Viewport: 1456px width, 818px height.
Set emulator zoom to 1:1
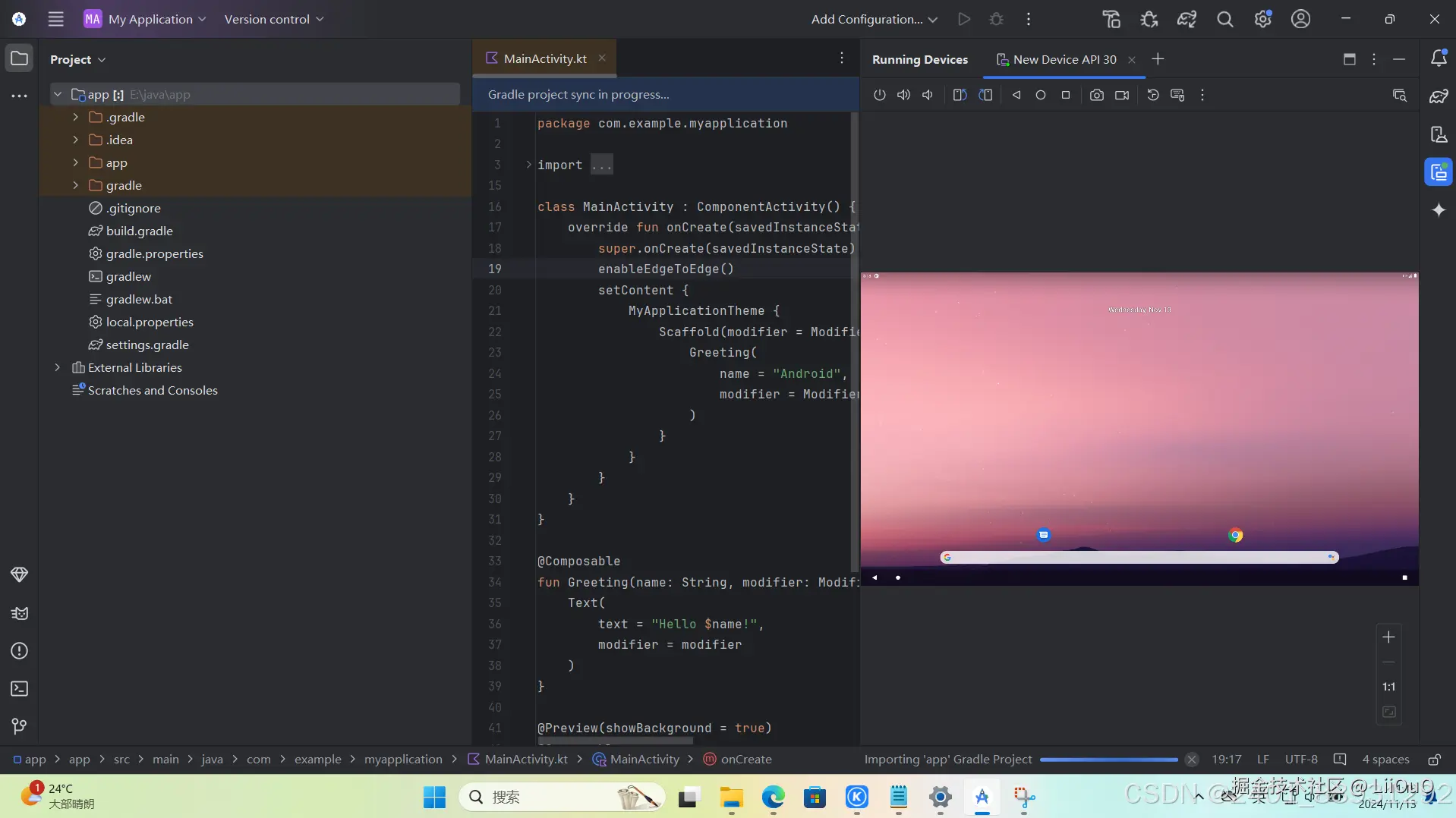1388,687
